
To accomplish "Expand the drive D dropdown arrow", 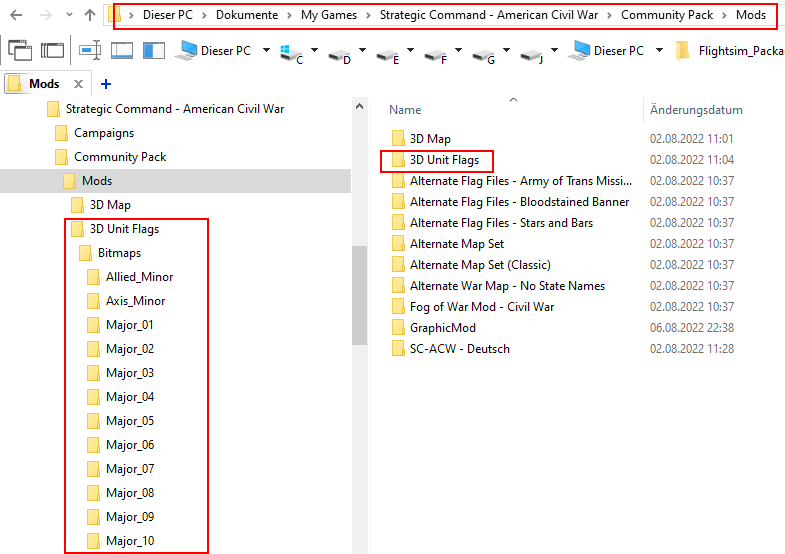I will (x=362, y=50).
